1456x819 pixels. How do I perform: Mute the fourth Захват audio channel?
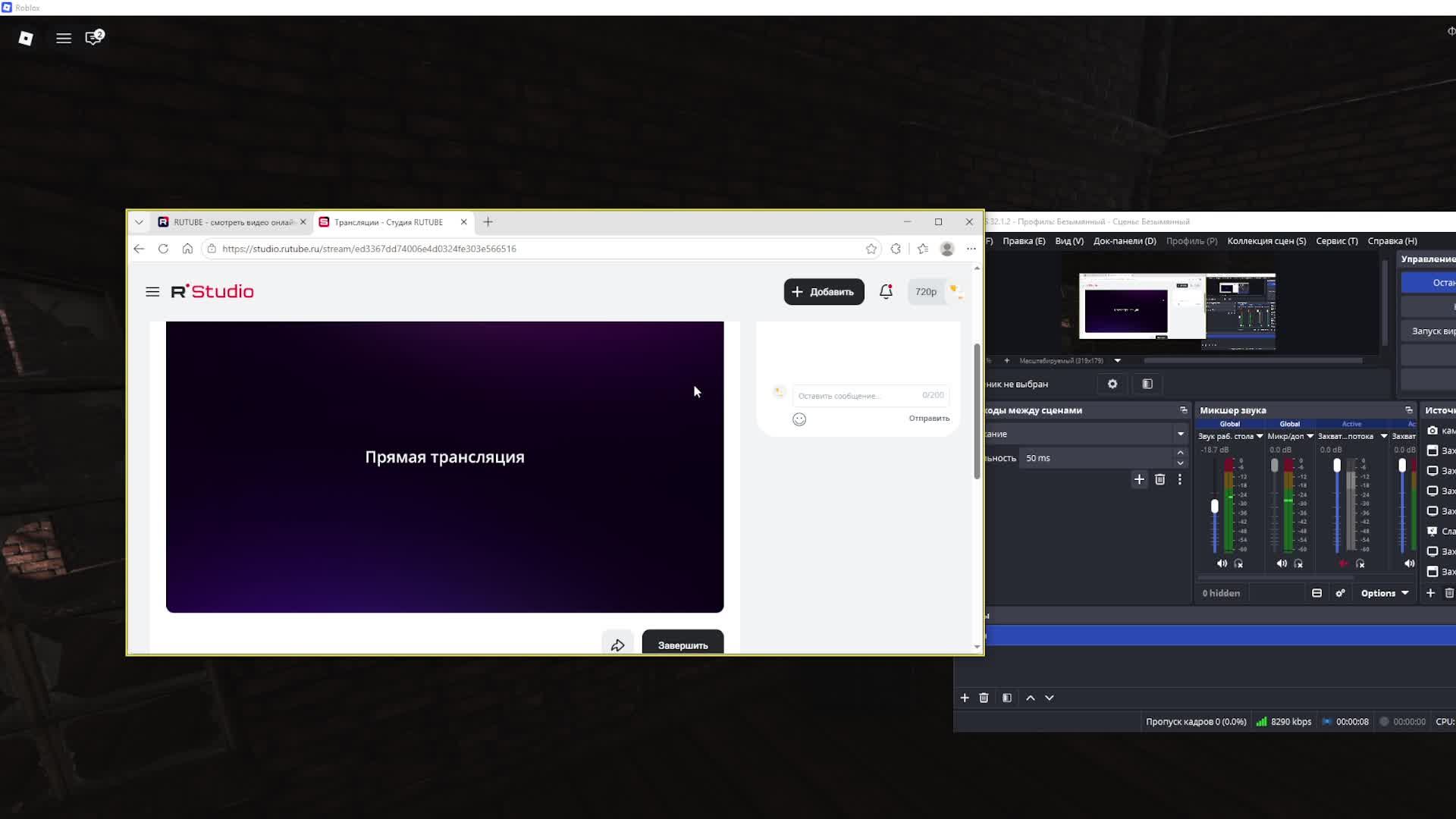pyautogui.click(x=1409, y=563)
